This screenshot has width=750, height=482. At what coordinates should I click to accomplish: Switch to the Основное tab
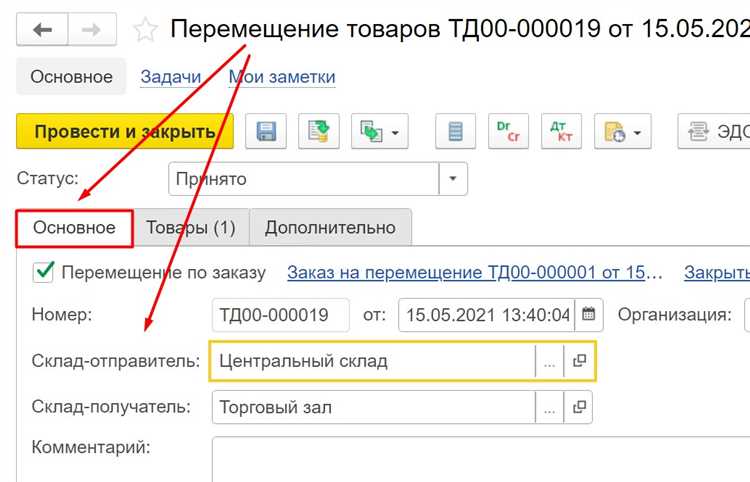tap(74, 228)
